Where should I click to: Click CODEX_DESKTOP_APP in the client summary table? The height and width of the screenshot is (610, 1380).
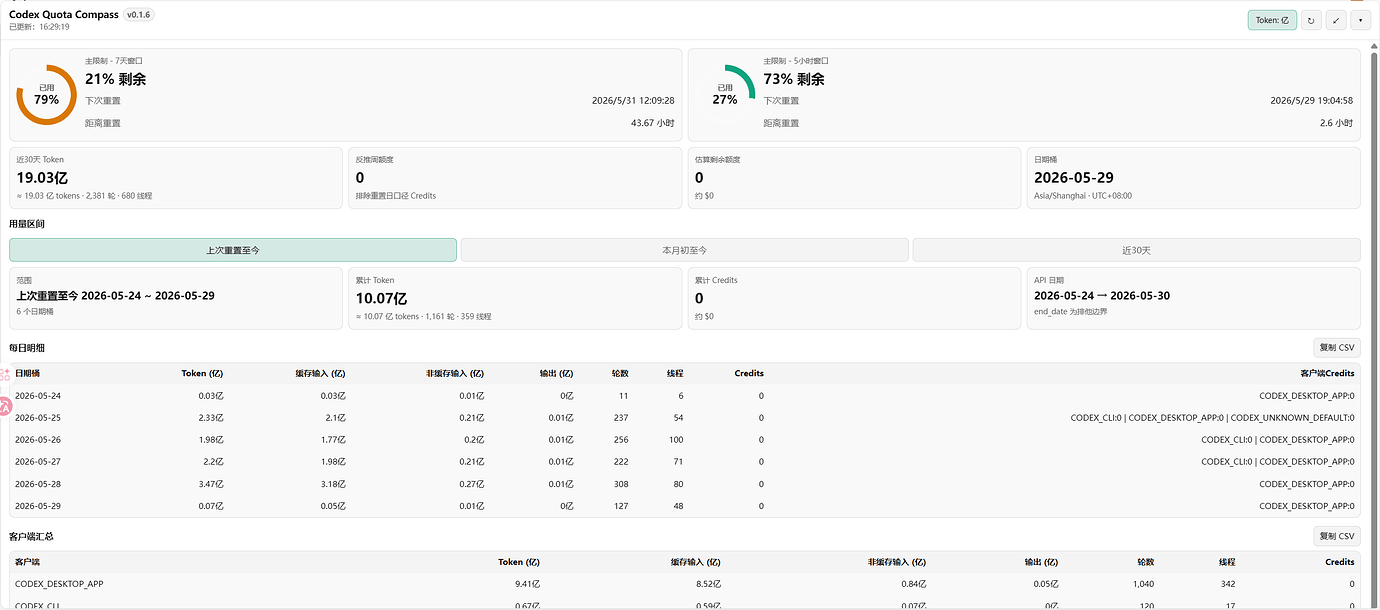tap(59, 584)
